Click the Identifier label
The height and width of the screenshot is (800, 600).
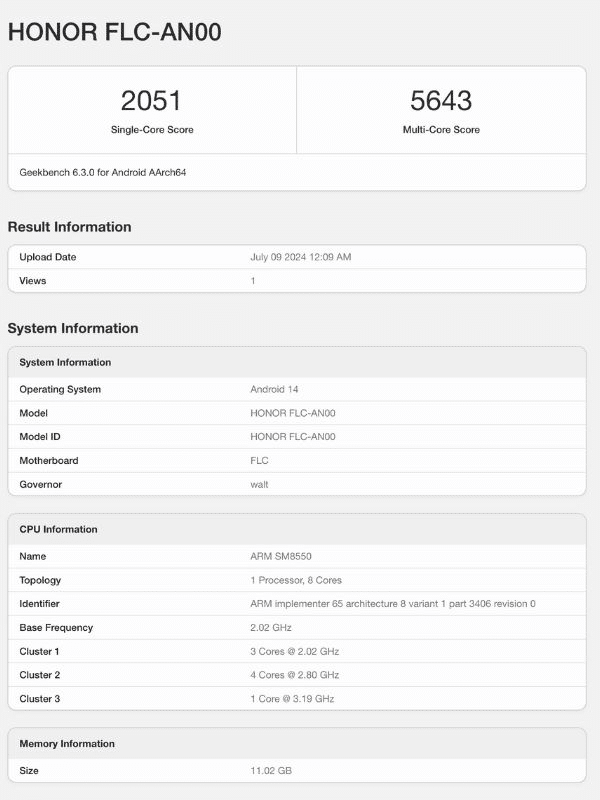pyautogui.click(x=39, y=604)
